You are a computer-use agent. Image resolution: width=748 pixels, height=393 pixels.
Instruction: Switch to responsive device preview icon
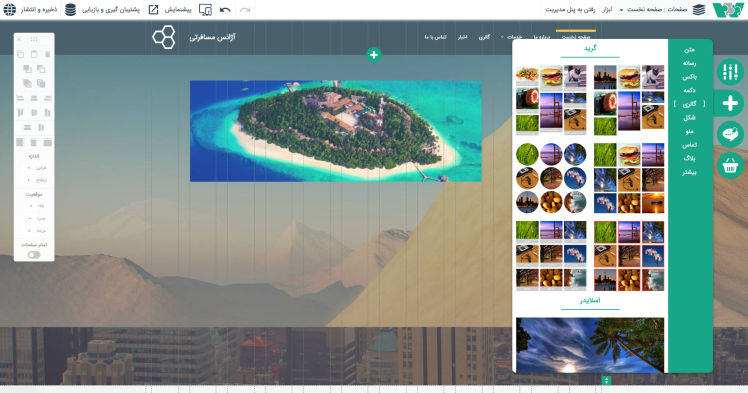(x=206, y=10)
